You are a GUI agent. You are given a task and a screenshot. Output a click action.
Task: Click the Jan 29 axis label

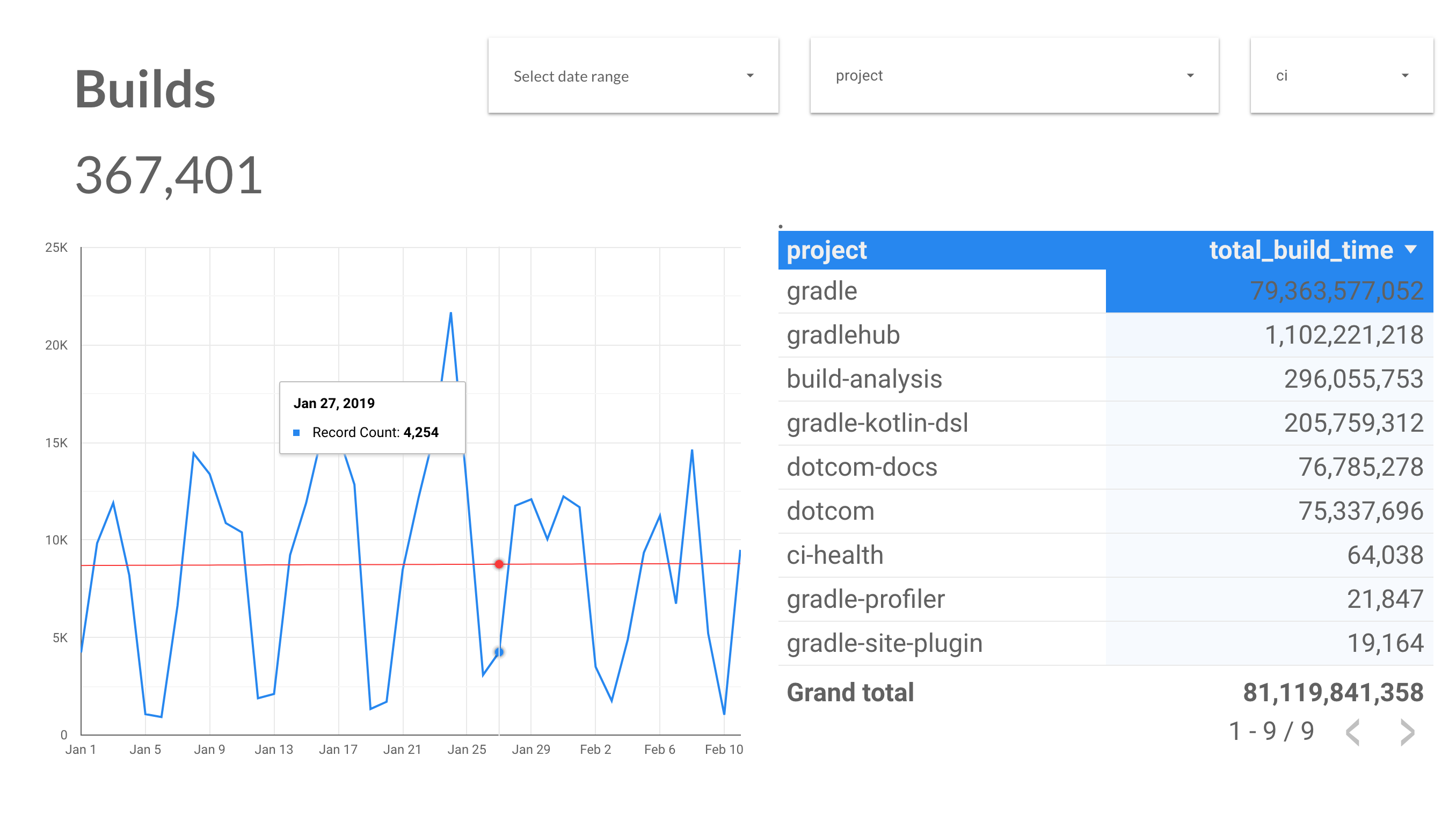coord(531,750)
